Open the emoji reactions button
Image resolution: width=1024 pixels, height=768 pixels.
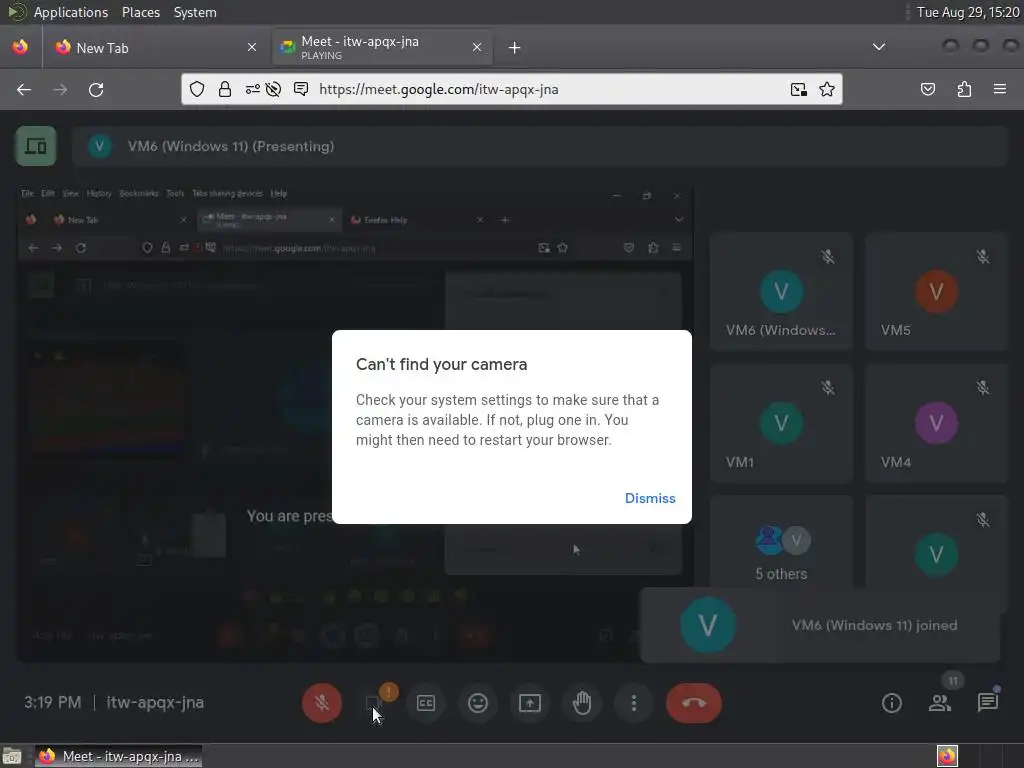(x=478, y=703)
